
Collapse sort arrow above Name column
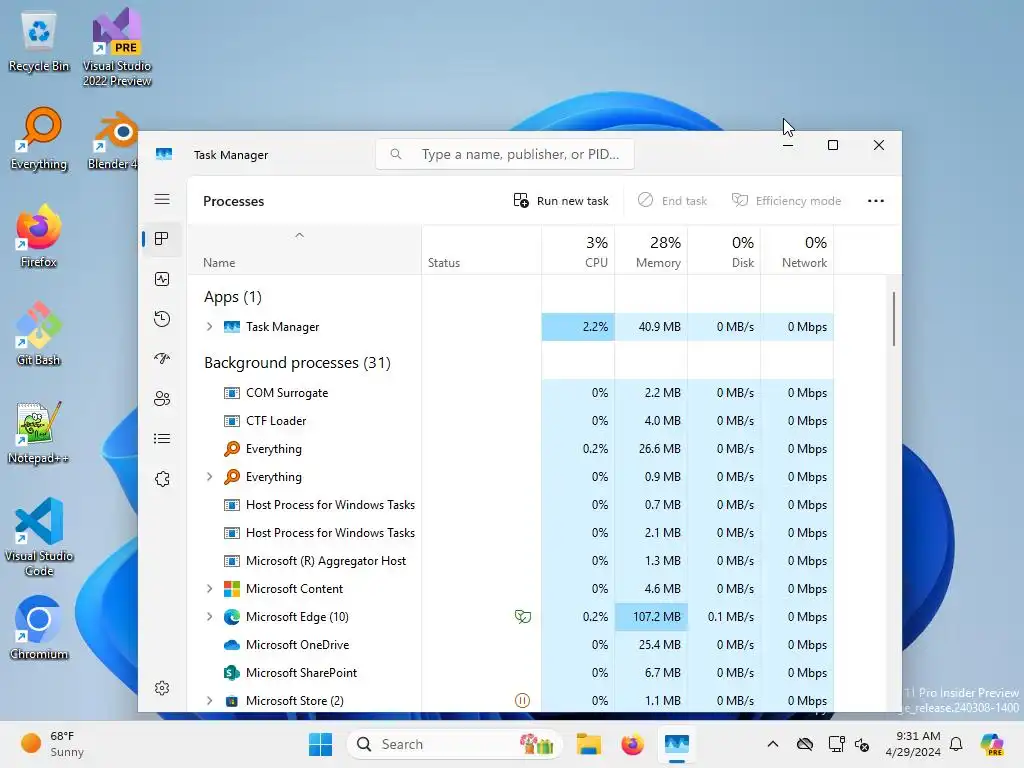pyautogui.click(x=299, y=235)
